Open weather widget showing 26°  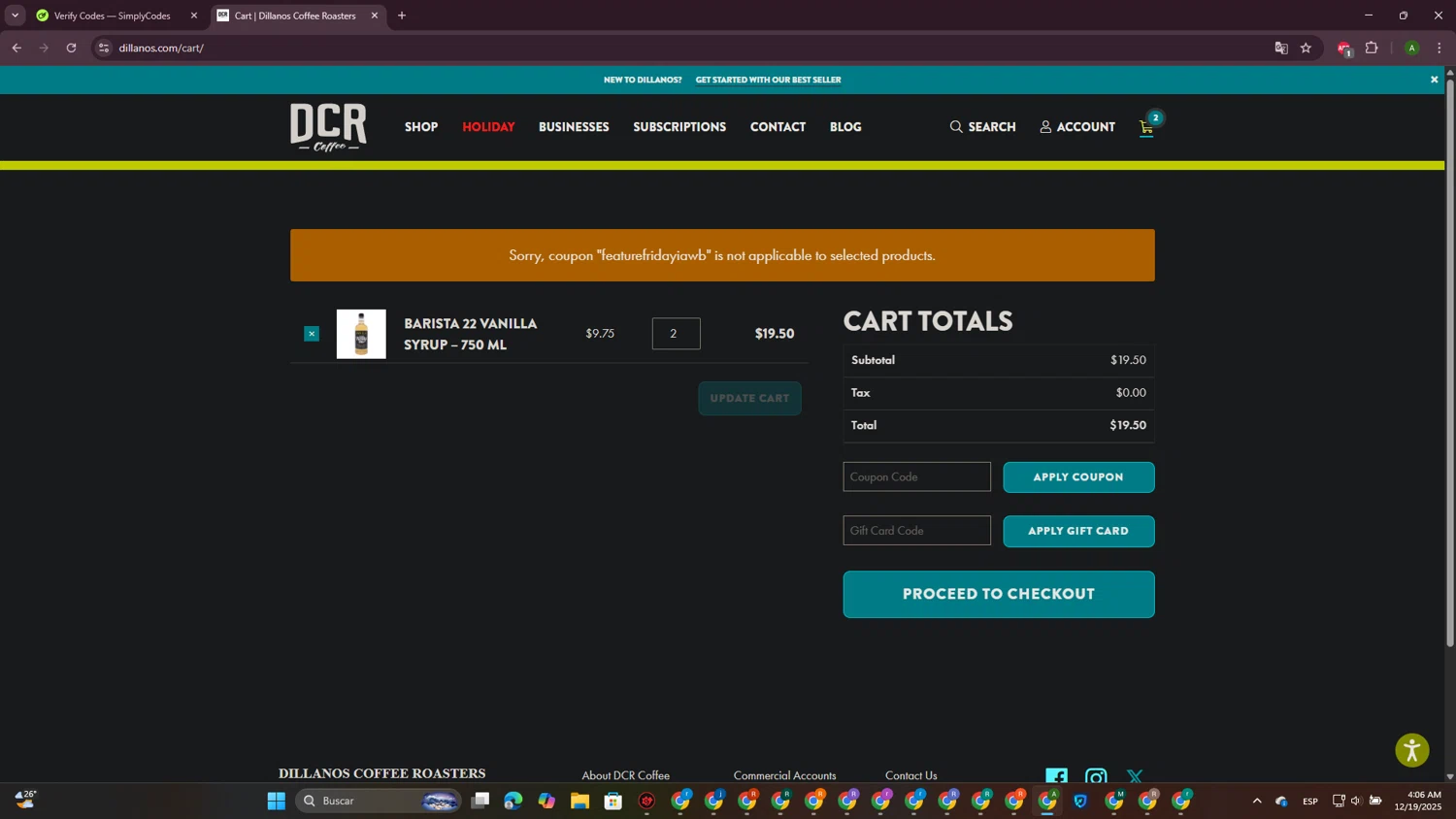[25, 799]
